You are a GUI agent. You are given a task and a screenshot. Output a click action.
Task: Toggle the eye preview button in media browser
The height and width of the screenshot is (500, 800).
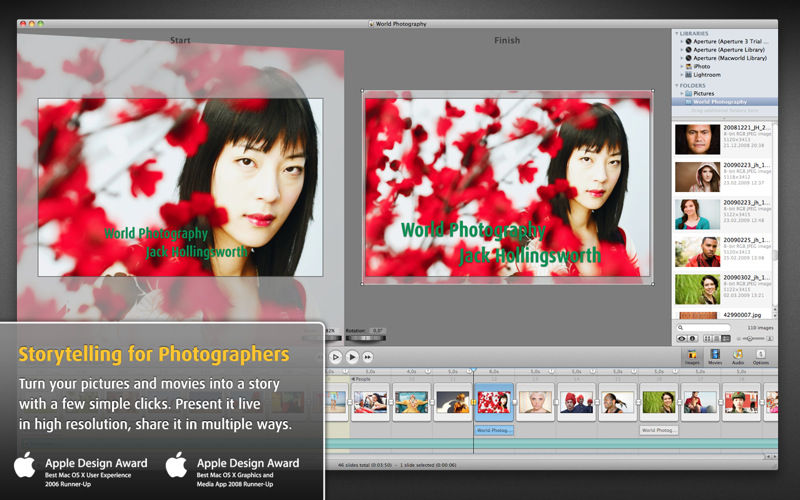[x=681, y=339]
